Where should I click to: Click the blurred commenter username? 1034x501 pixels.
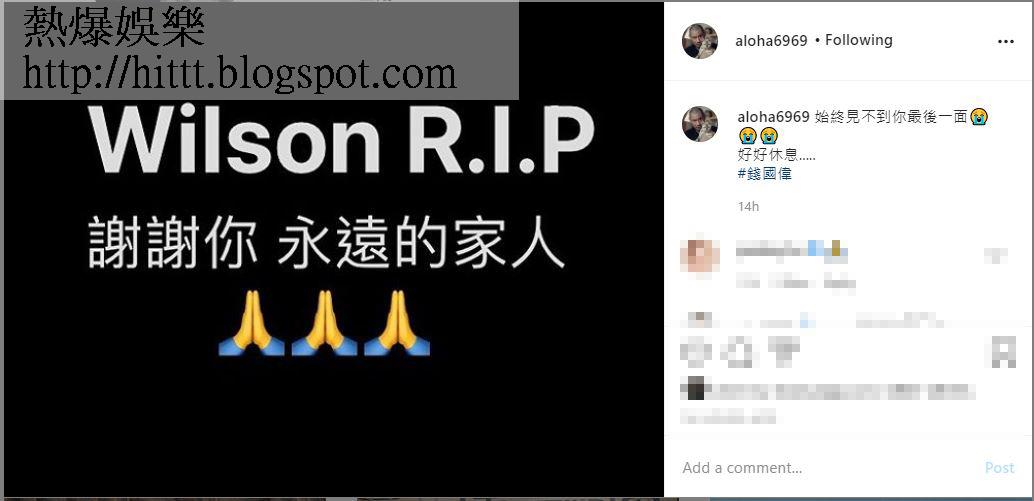791,250
